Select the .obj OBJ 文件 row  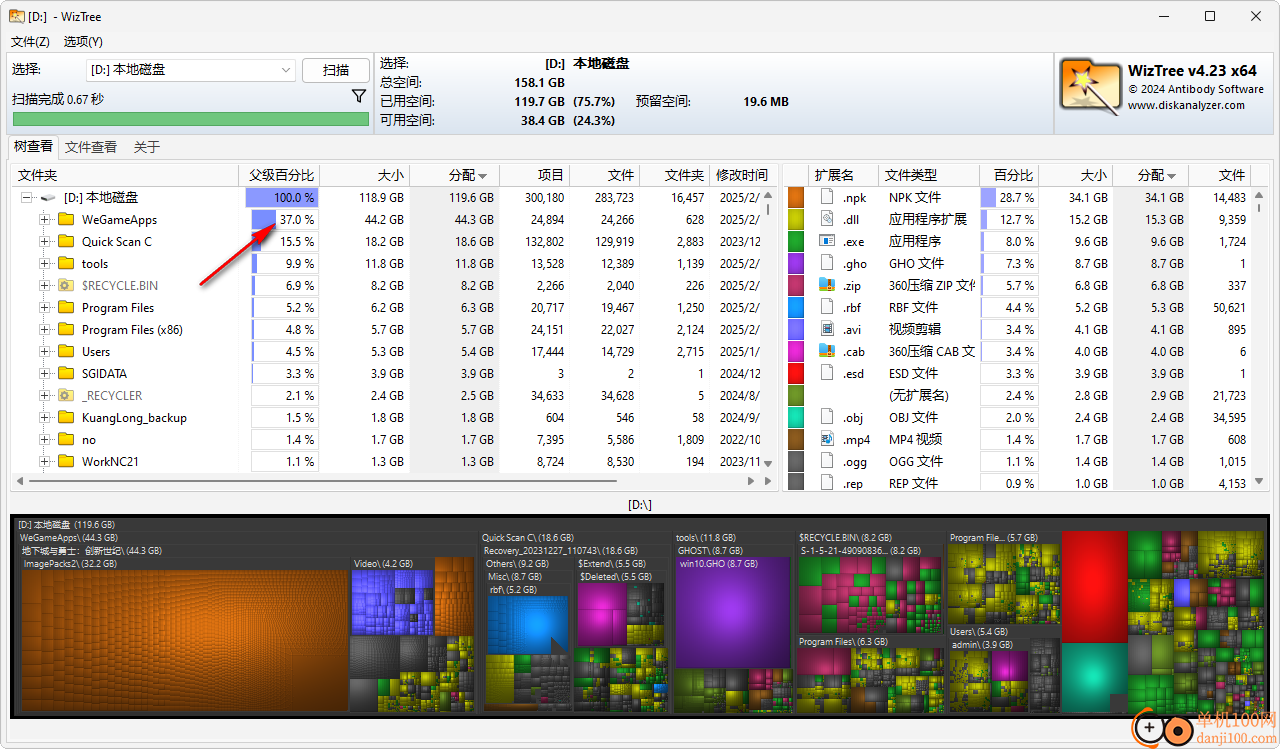pyautogui.click(x=1018, y=417)
